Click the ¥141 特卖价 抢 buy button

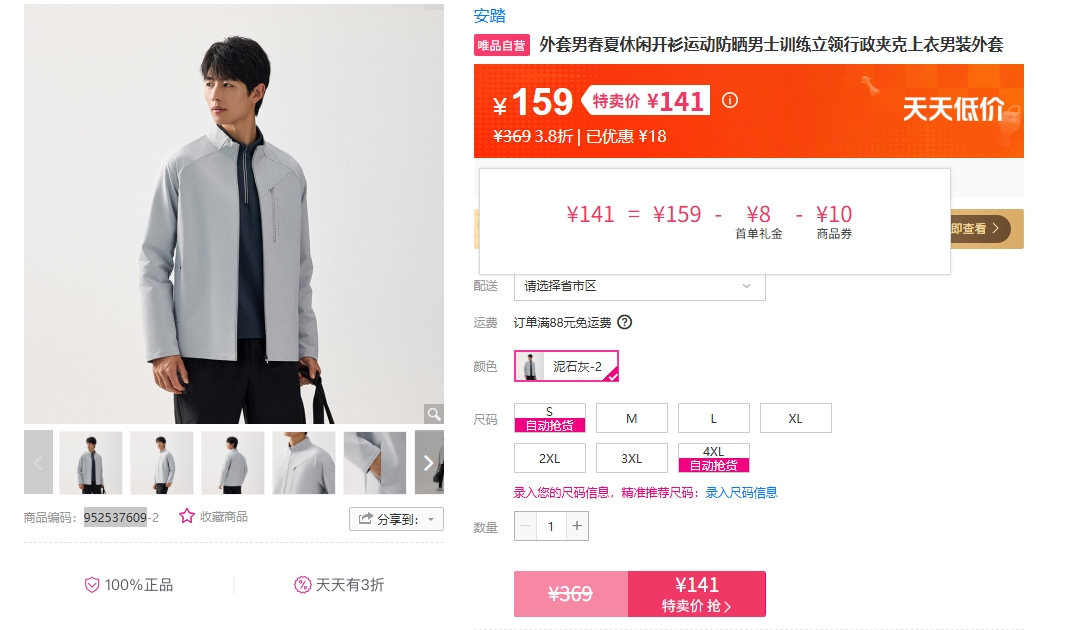point(697,594)
